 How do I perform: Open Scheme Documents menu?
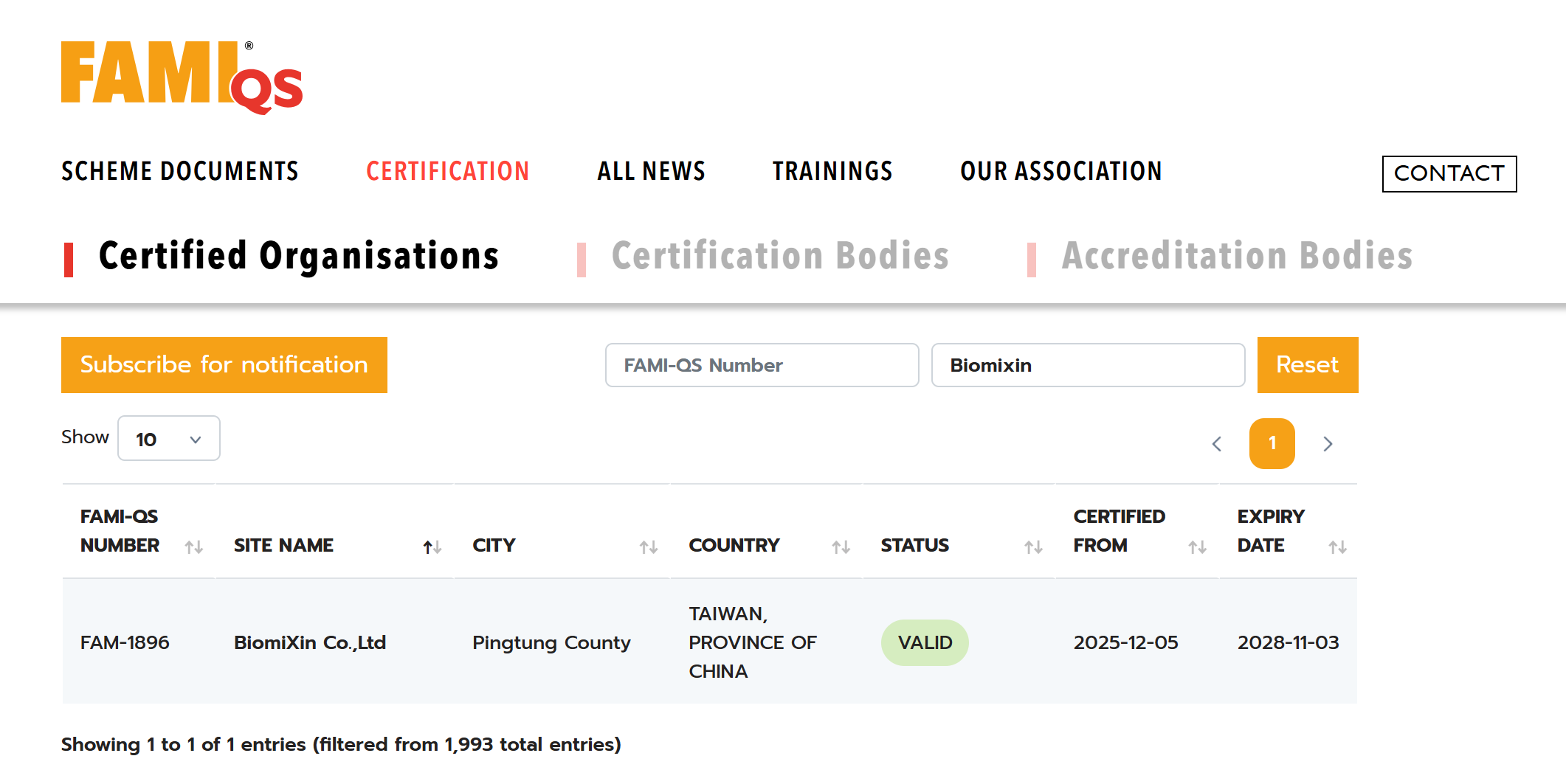[180, 172]
